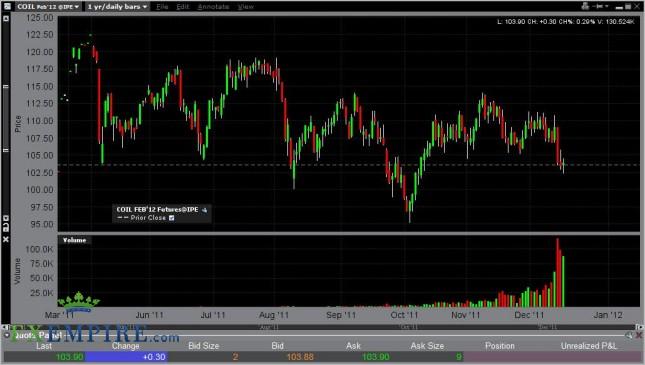This screenshot has width=645, height=365.
Task: Click the Last price value 103.90
Action: (x=69, y=357)
